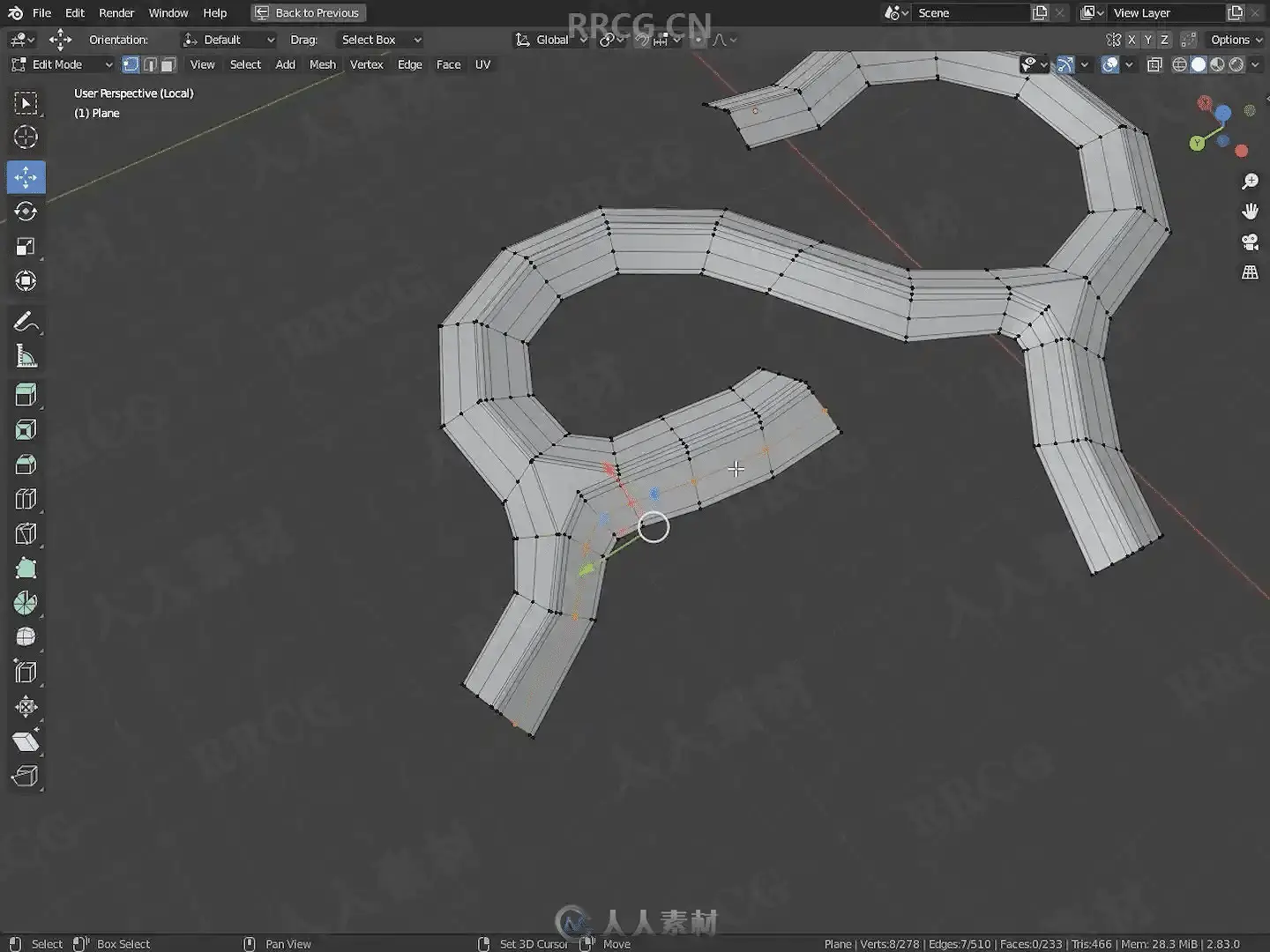Screen dimensions: 1270x952
Task: Select the Knife tool
Action: [26, 533]
